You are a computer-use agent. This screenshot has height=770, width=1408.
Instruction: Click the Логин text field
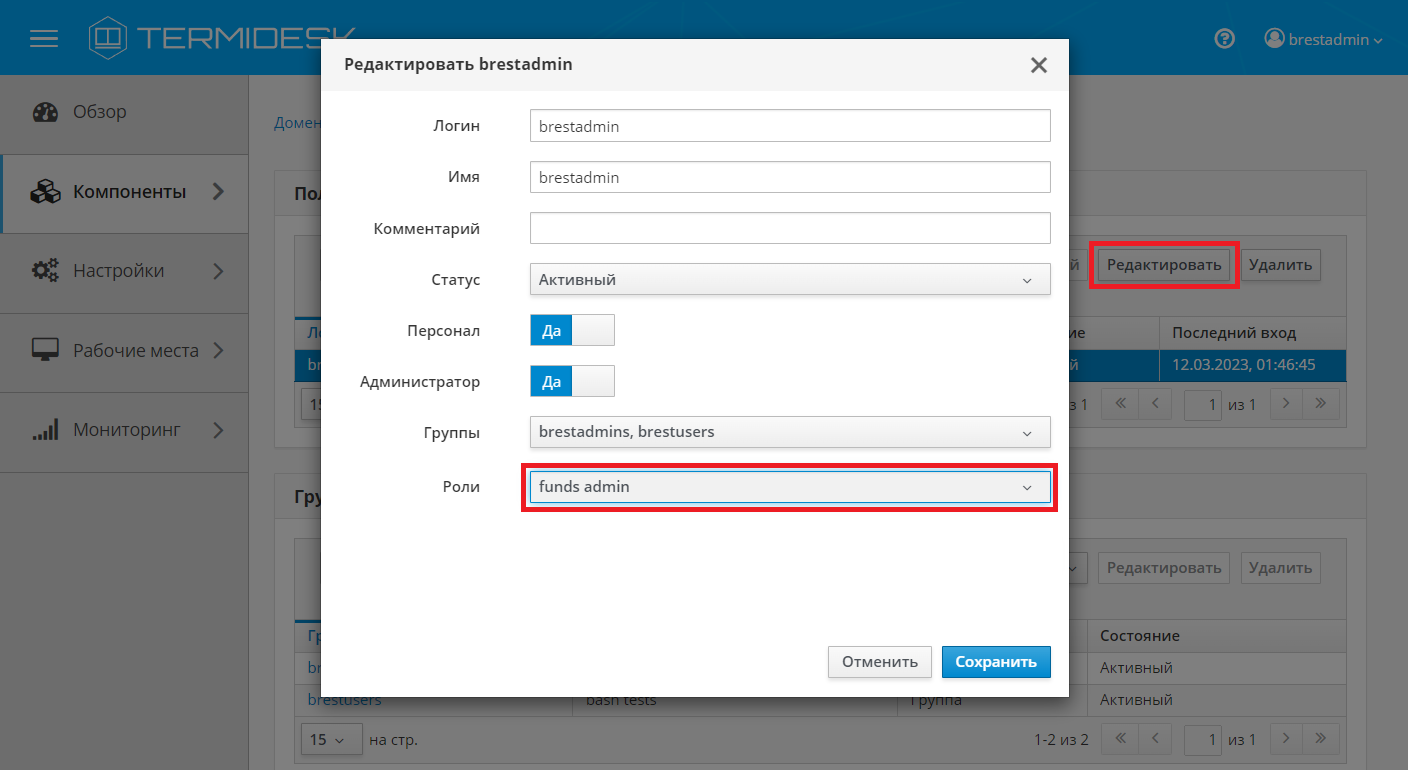pos(790,126)
